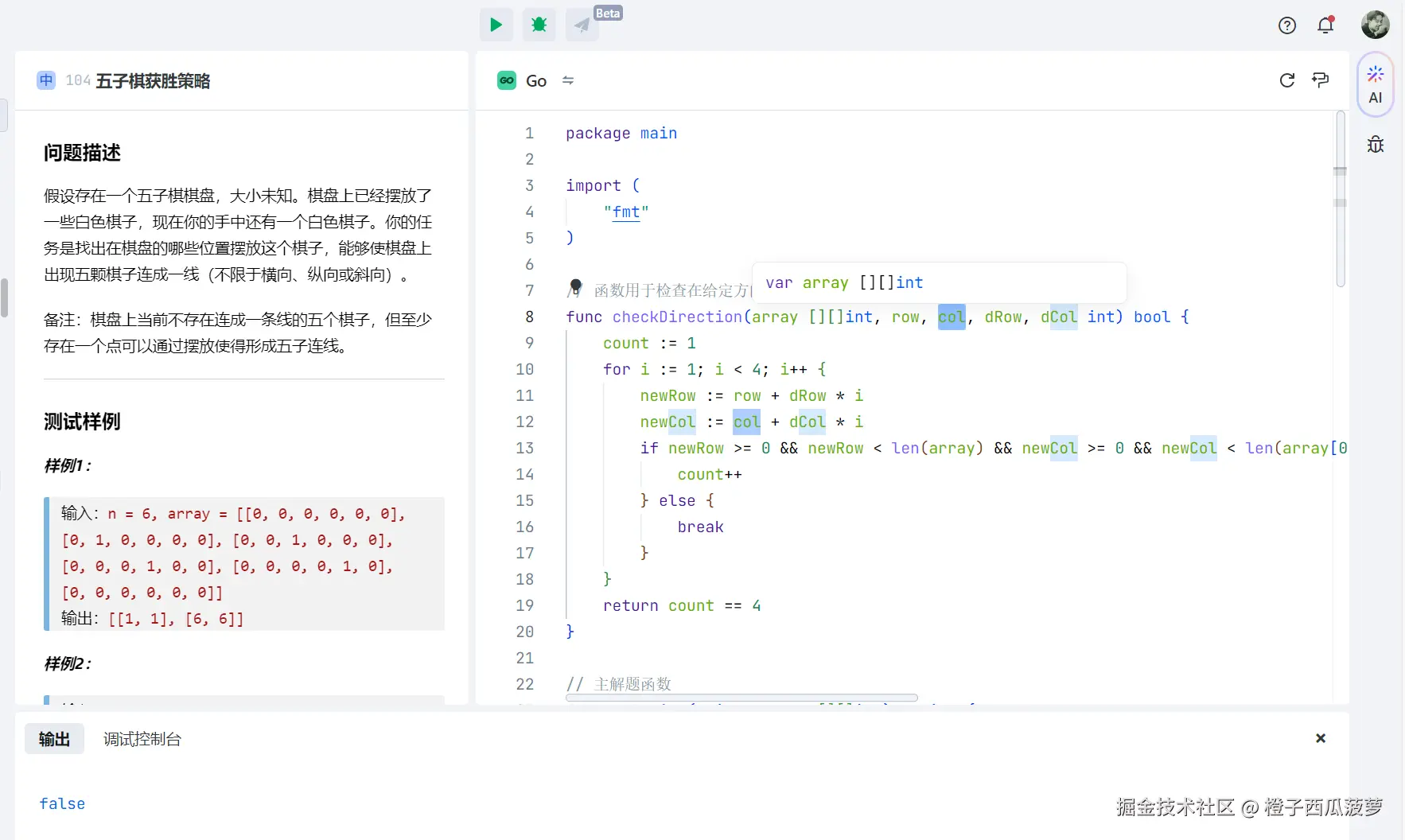Open help with the question mark icon

(x=1286, y=25)
